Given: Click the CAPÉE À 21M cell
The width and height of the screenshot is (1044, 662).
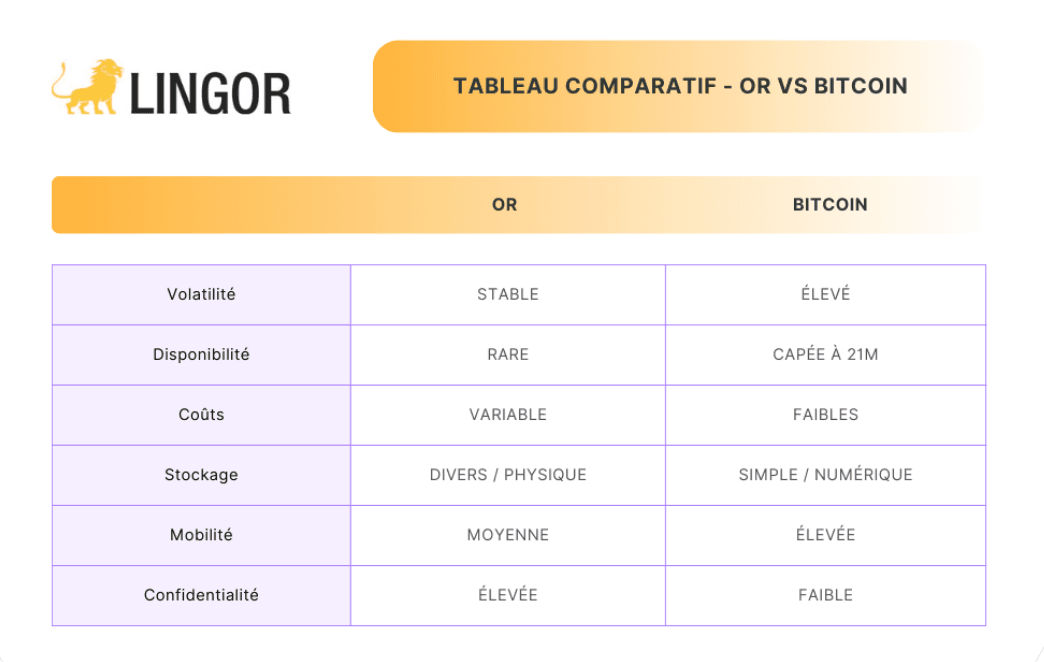Looking at the screenshot, I should pos(826,355).
